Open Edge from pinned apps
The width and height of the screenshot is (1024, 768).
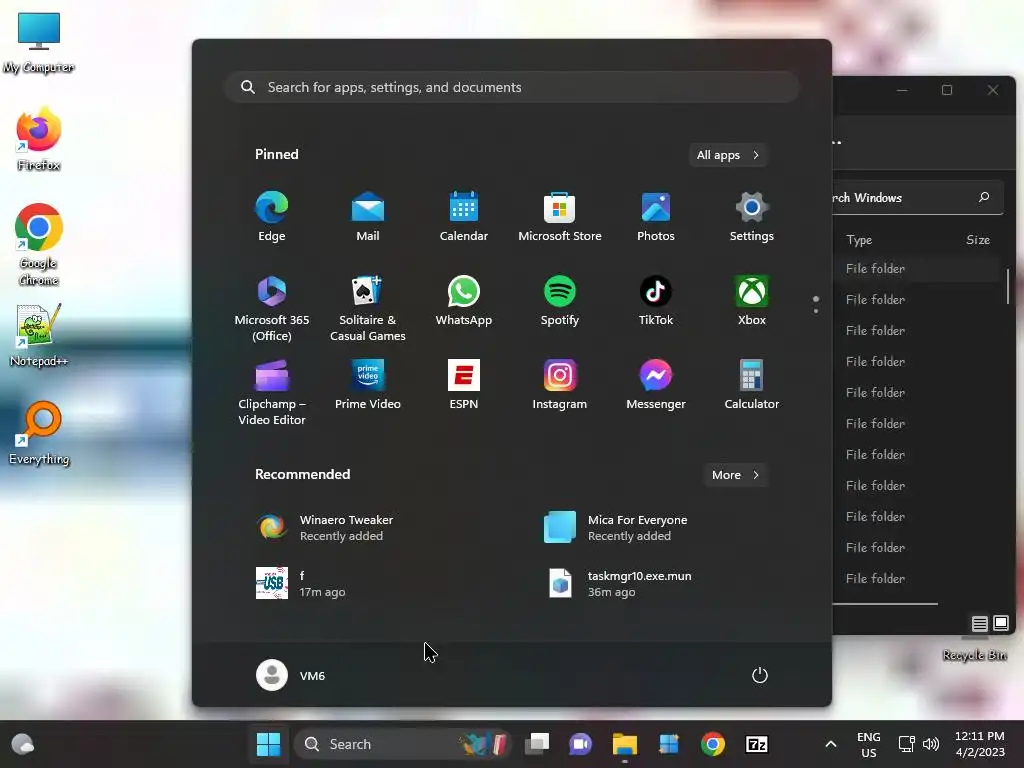point(272,217)
